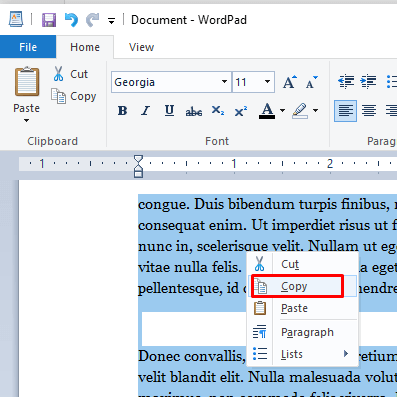Align text left

(x=345, y=111)
